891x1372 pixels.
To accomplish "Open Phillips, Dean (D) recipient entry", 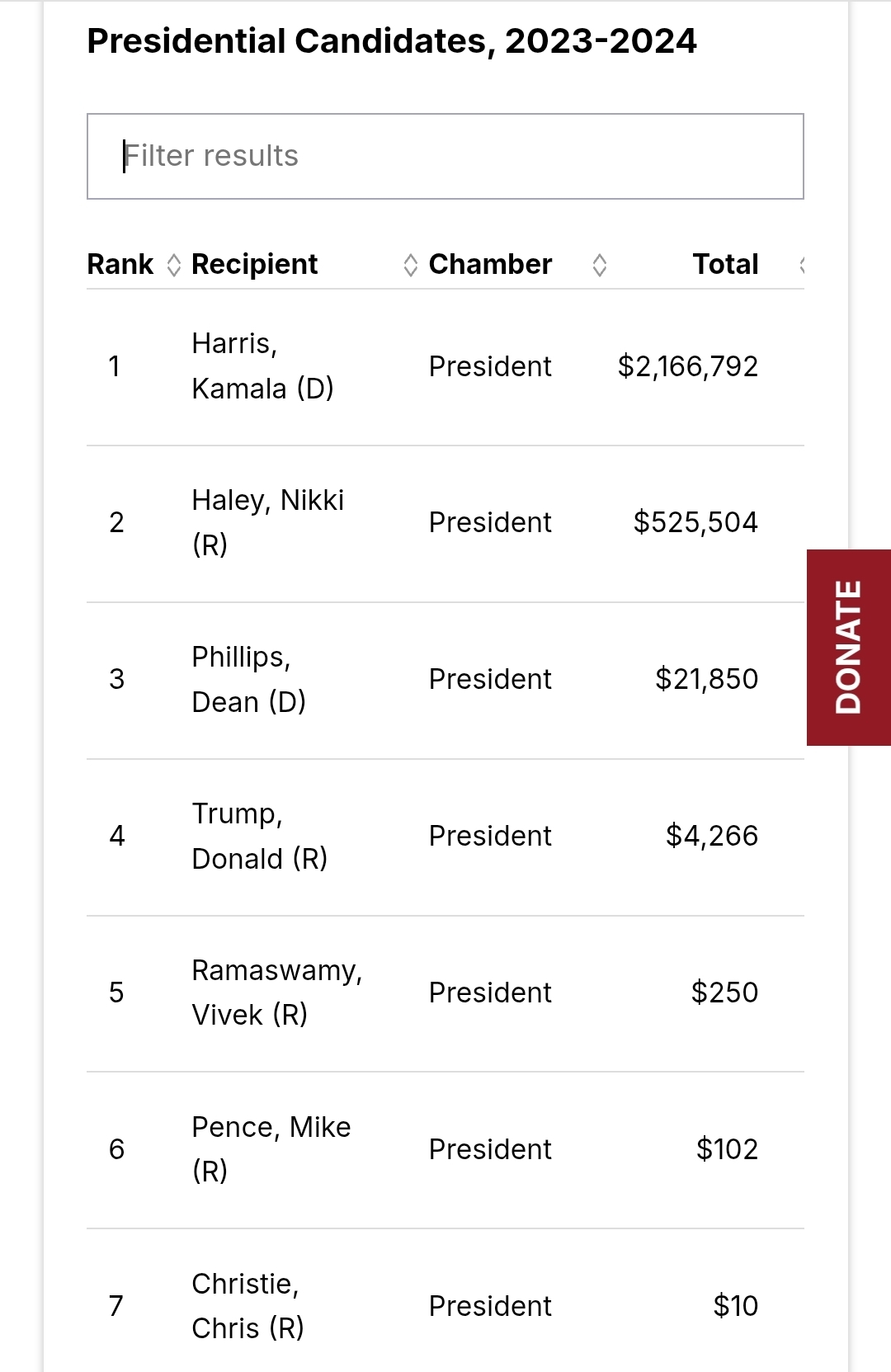I will click(x=248, y=679).
